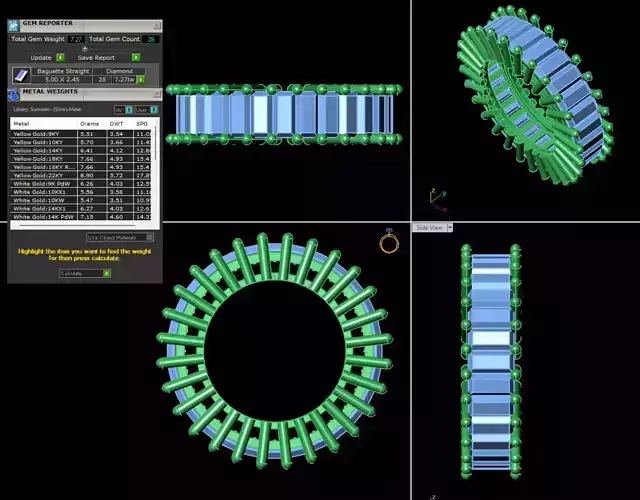Click the green arrow in Calculate button

107,273
